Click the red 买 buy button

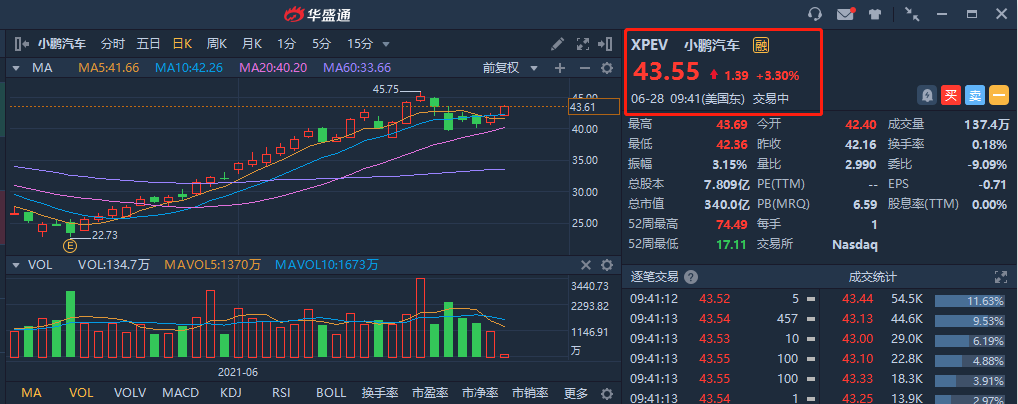950,95
